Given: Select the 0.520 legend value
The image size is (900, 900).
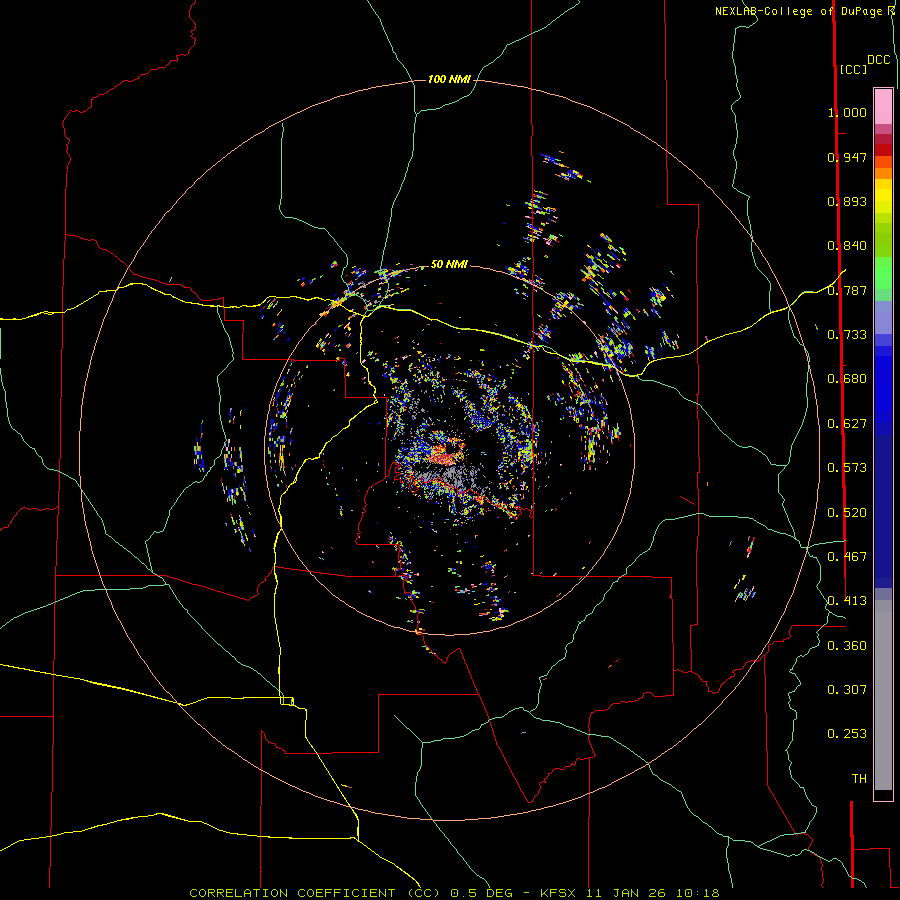Looking at the screenshot, I should [847, 513].
